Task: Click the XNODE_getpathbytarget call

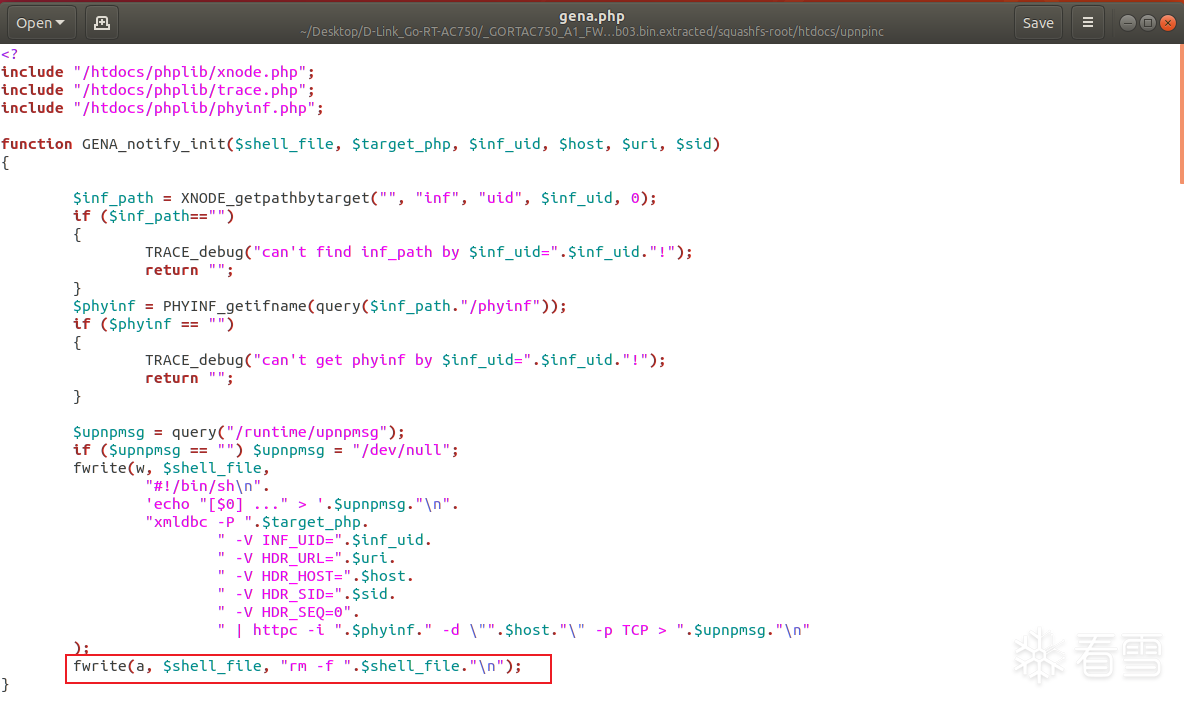Action: tap(276, 198)
